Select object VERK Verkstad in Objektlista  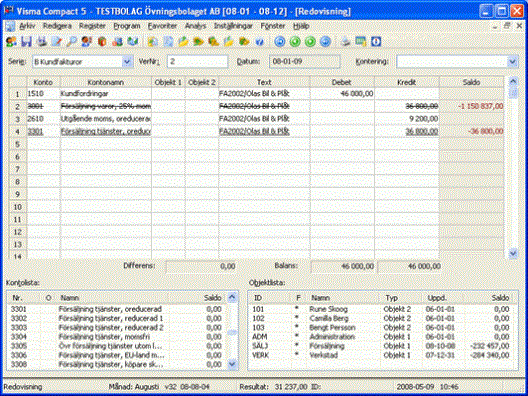(382, 355)
